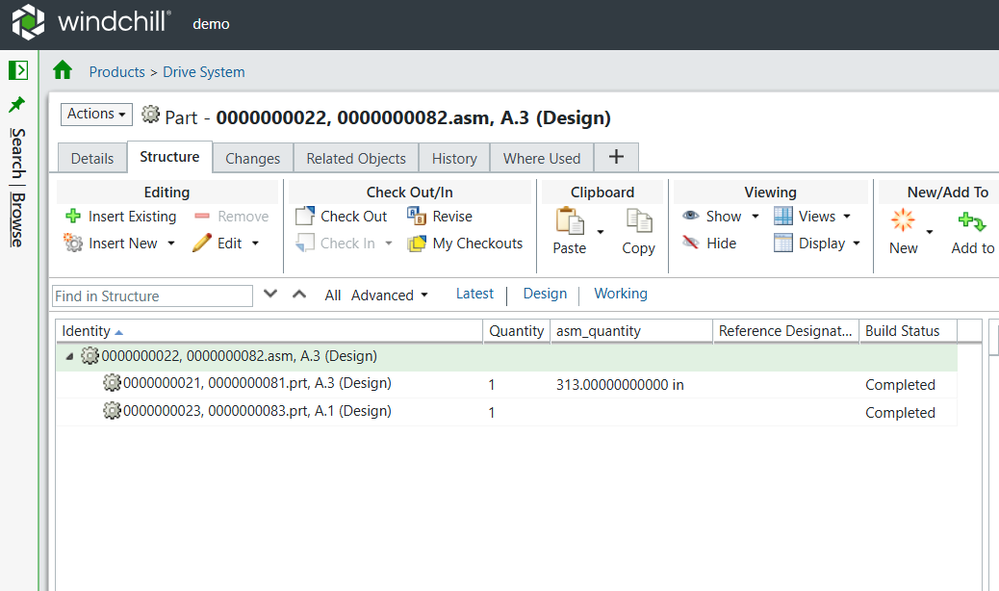Click the asm_quantity column header
The image size is (999, 591).
(631, 331)
